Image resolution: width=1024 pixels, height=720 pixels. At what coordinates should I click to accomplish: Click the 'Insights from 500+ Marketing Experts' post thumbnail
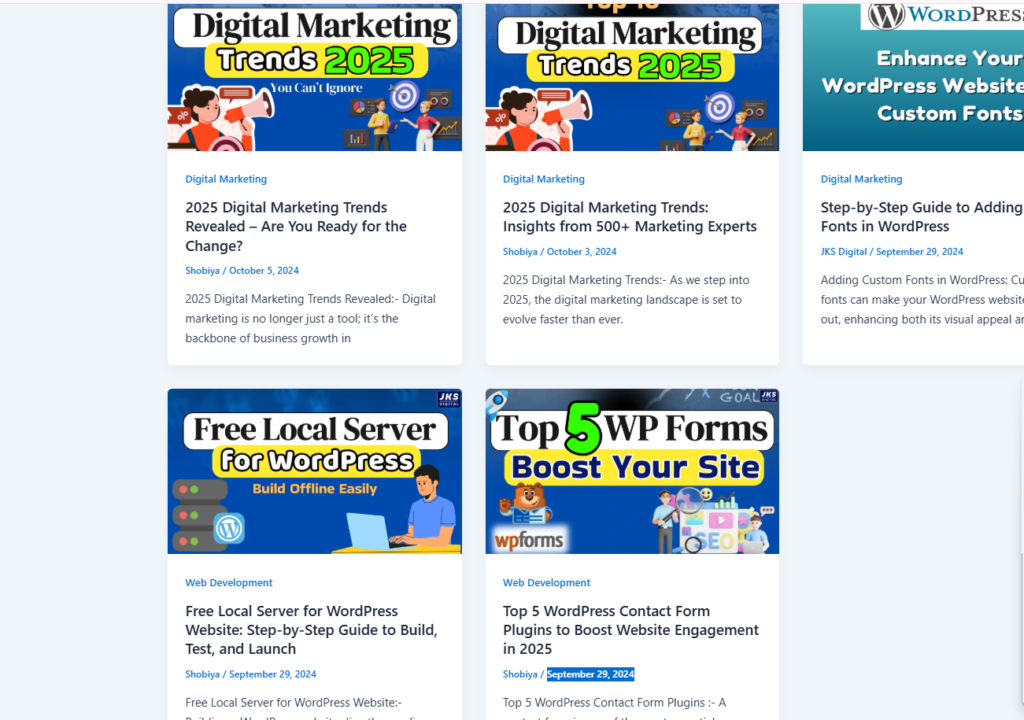point(632,77)
